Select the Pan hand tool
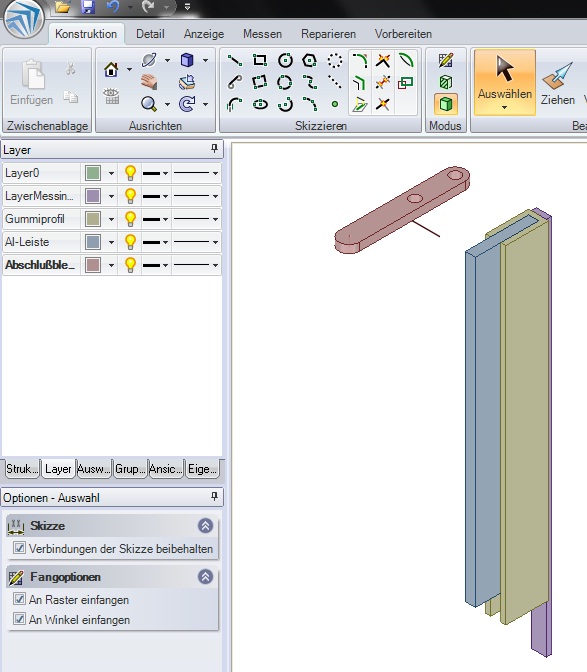The height and width of the screenshot is (672, 587). (149, 81)
